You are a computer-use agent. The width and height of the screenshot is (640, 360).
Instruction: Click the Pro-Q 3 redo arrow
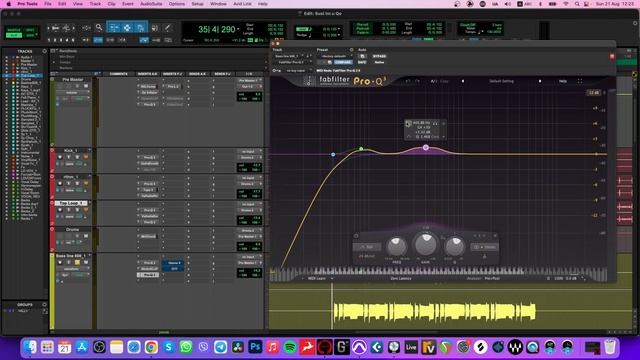[x=417, y=81]
